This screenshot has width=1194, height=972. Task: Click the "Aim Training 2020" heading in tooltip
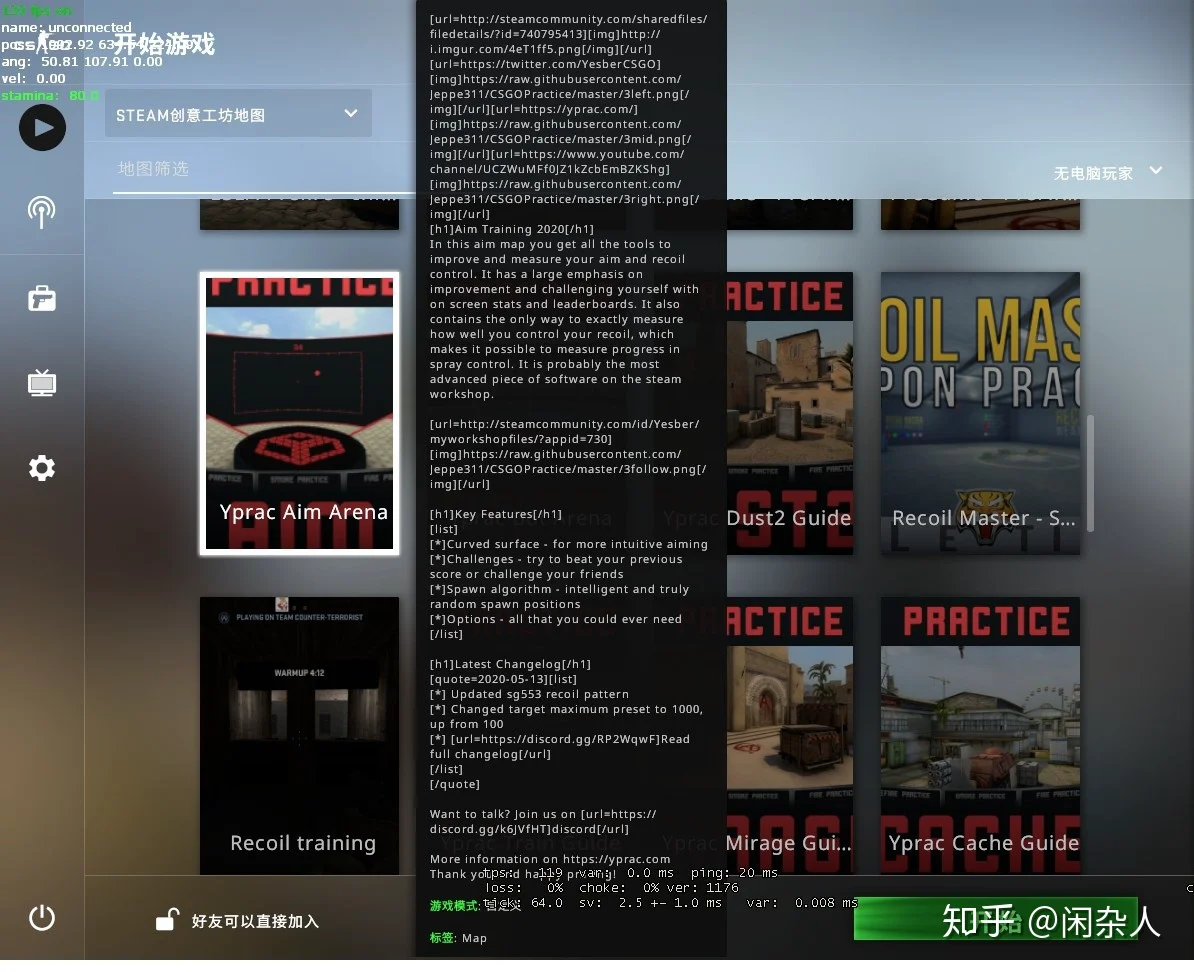click(512, 229)
